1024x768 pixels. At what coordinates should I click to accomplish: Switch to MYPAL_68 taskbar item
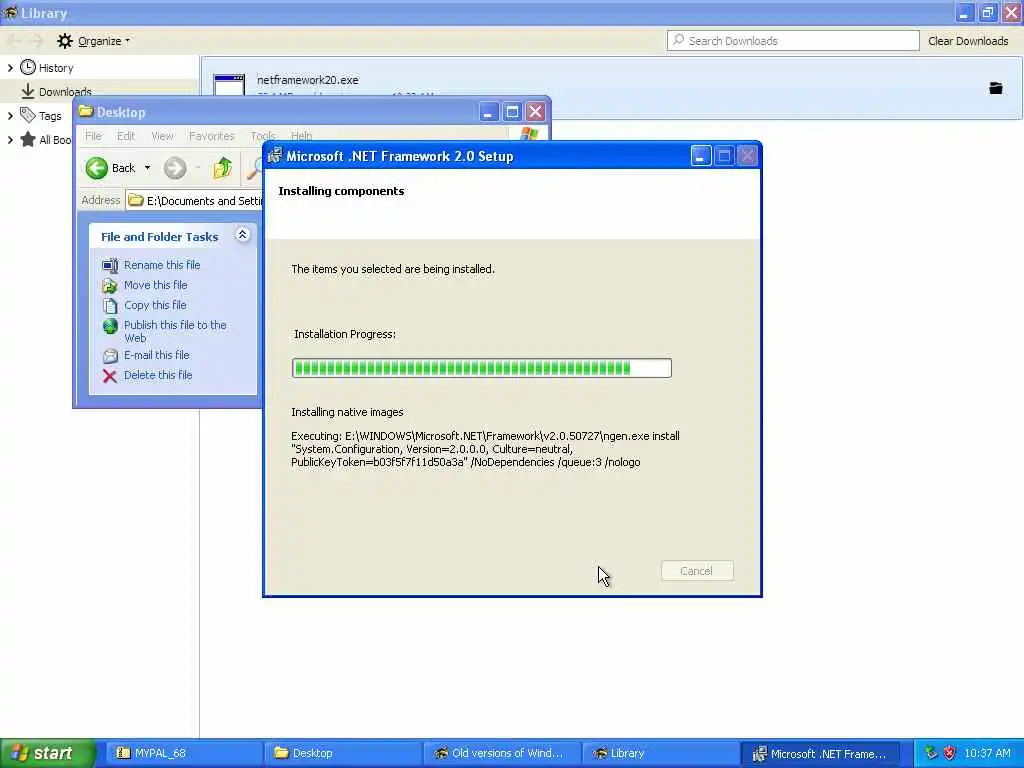click(x=184, y=753)
